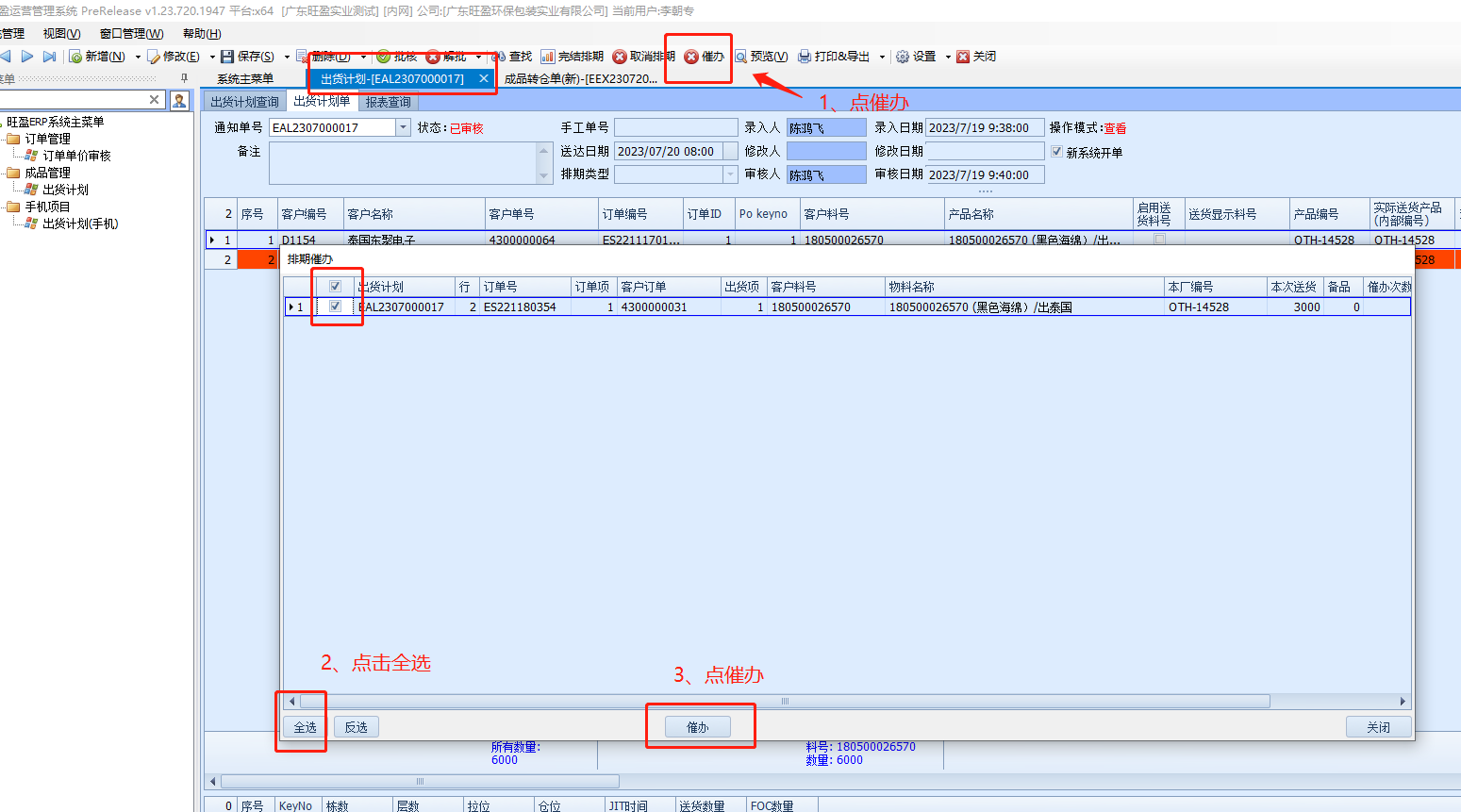Toggle the 新系统开单 checkbox

[1057, 152]
